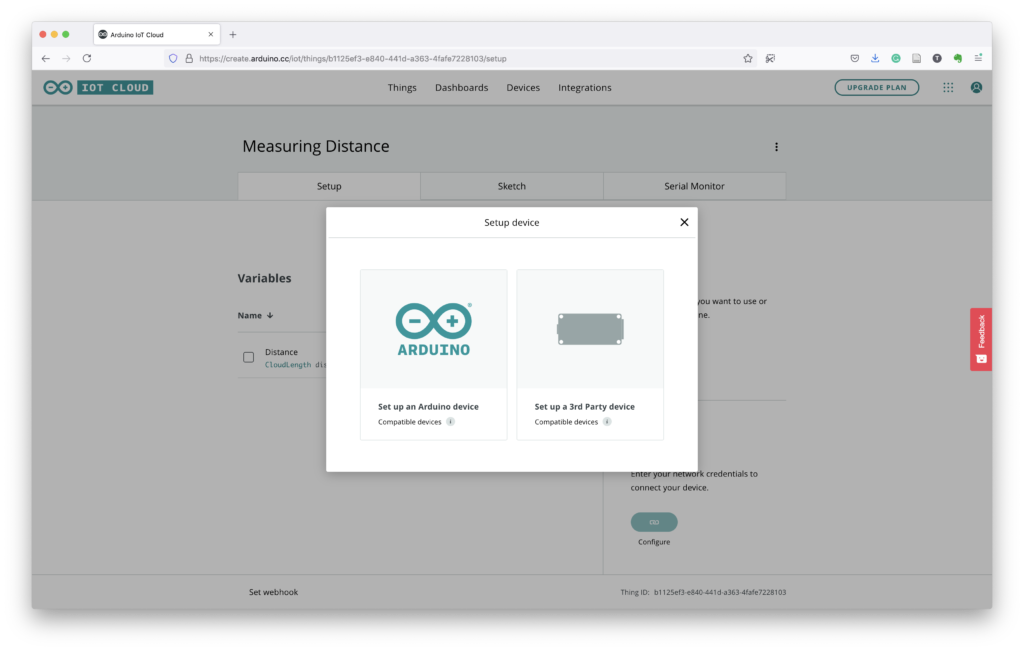Click the browser back arrow

[46, 58]
